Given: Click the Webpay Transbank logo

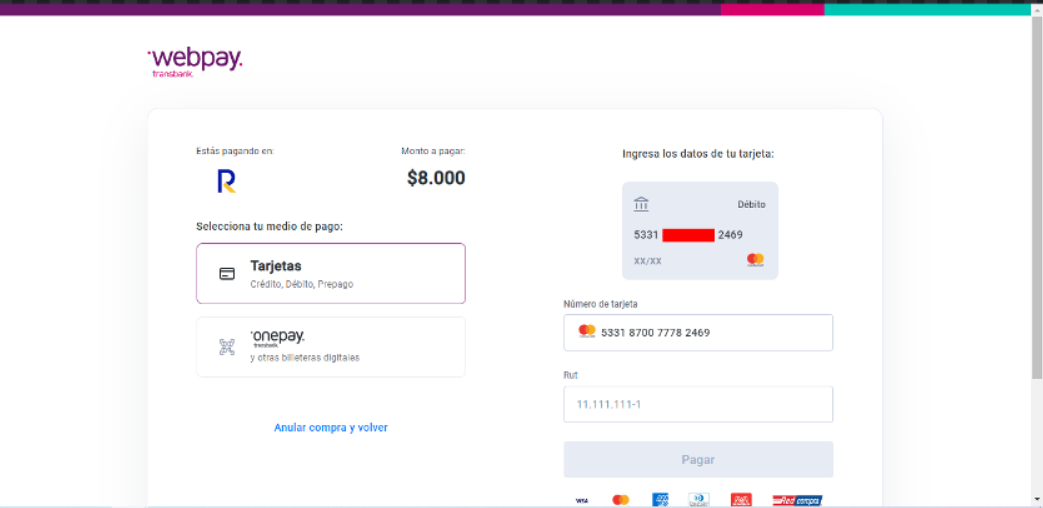Looking at the screenshot, I should (195, 61).
